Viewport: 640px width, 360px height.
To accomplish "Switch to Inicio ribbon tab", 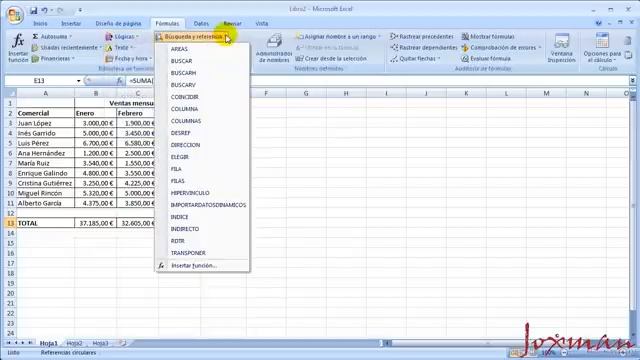I will point(40,24).
